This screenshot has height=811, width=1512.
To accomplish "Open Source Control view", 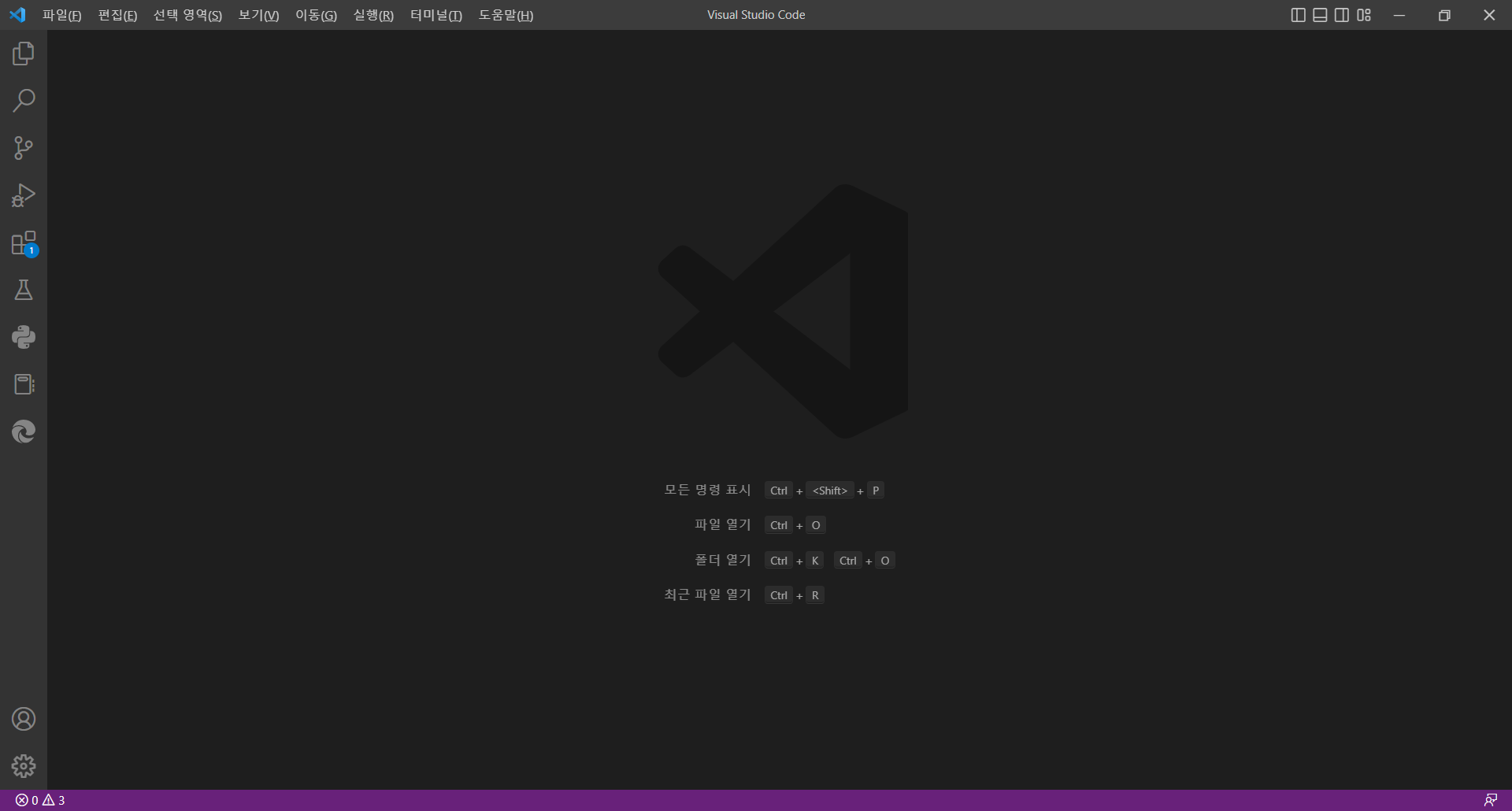I will 24,148.
